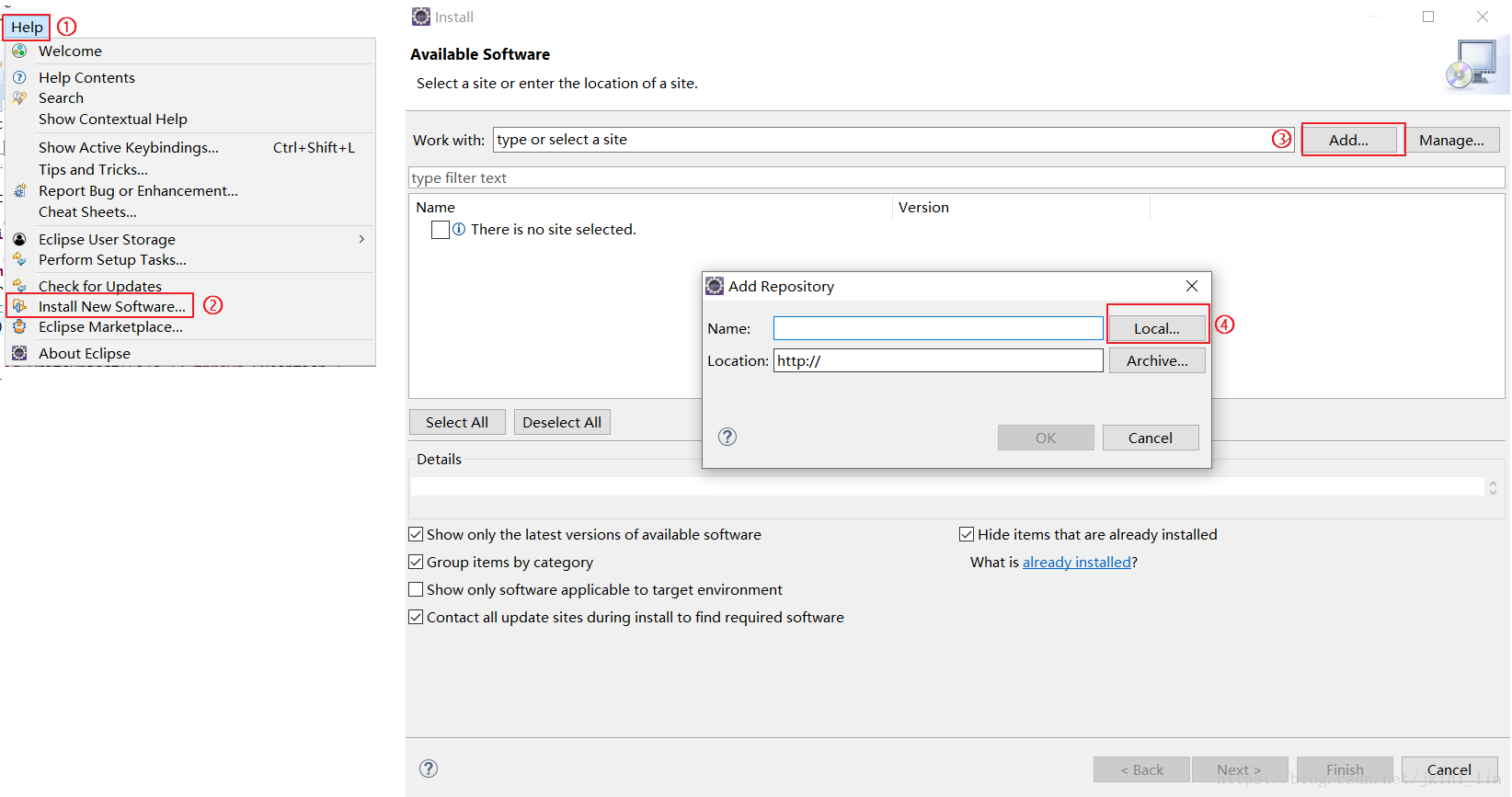Click the Add... button
1512x797 pixels.
pyautogui.click(x=1348, y=140)
